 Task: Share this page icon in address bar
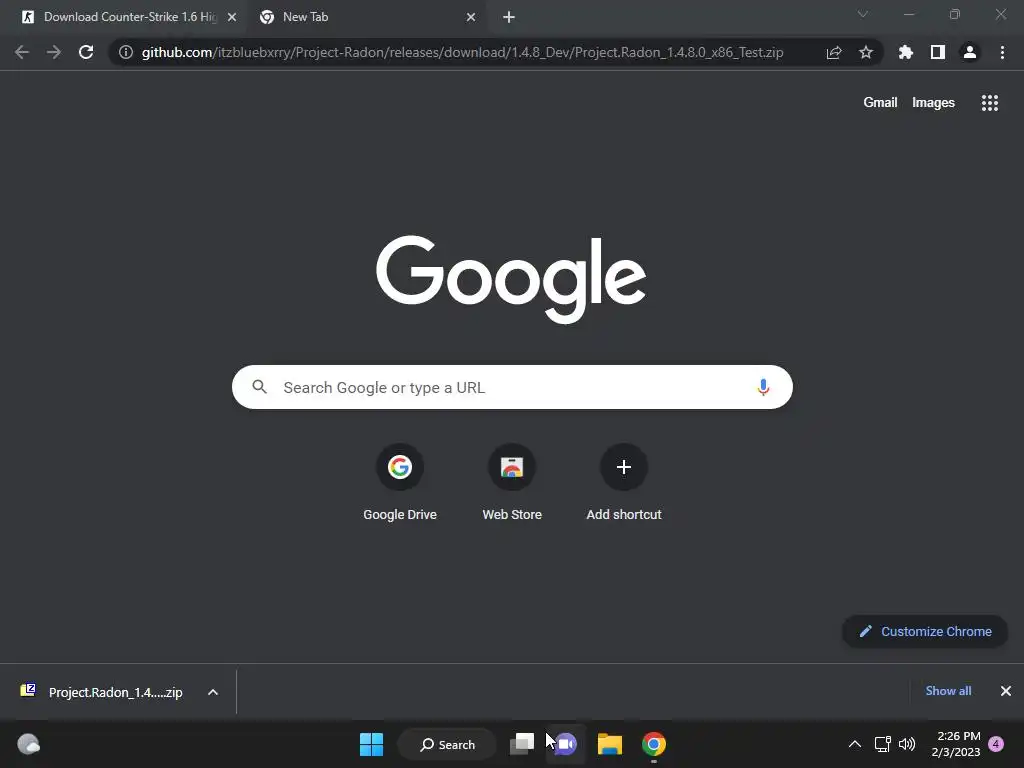point(834,52)
